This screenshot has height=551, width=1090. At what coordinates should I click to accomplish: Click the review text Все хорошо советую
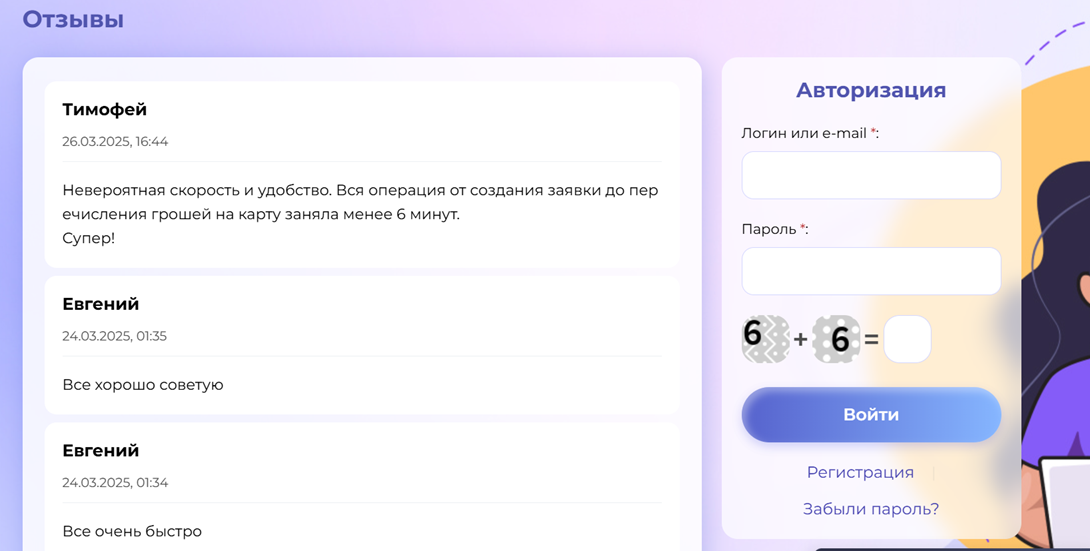click(143, 385)
